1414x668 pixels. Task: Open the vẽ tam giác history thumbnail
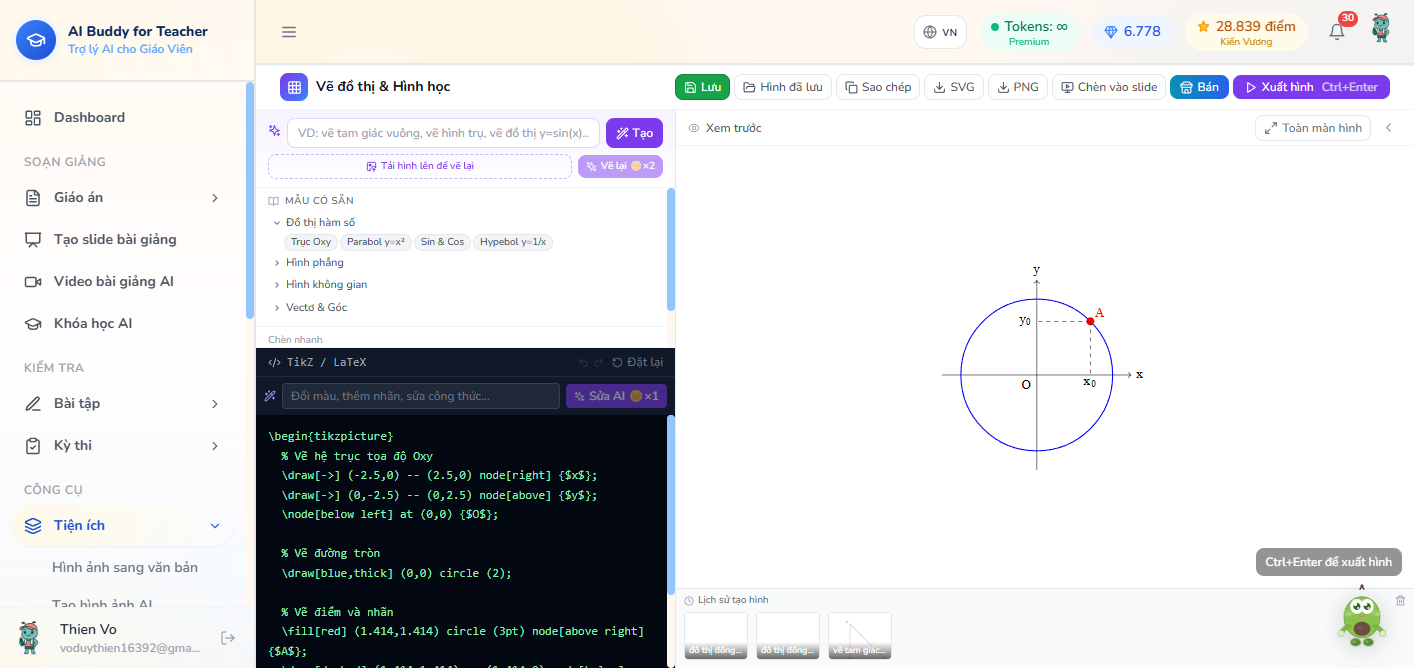[x=860, y=636]
